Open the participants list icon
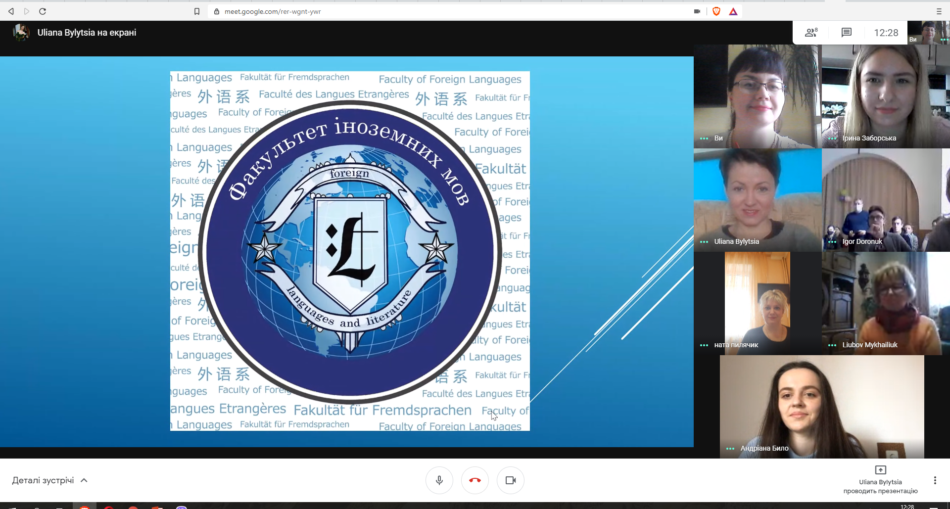The height and width of the screenshot is (509, 950). [x=813, y=32]
